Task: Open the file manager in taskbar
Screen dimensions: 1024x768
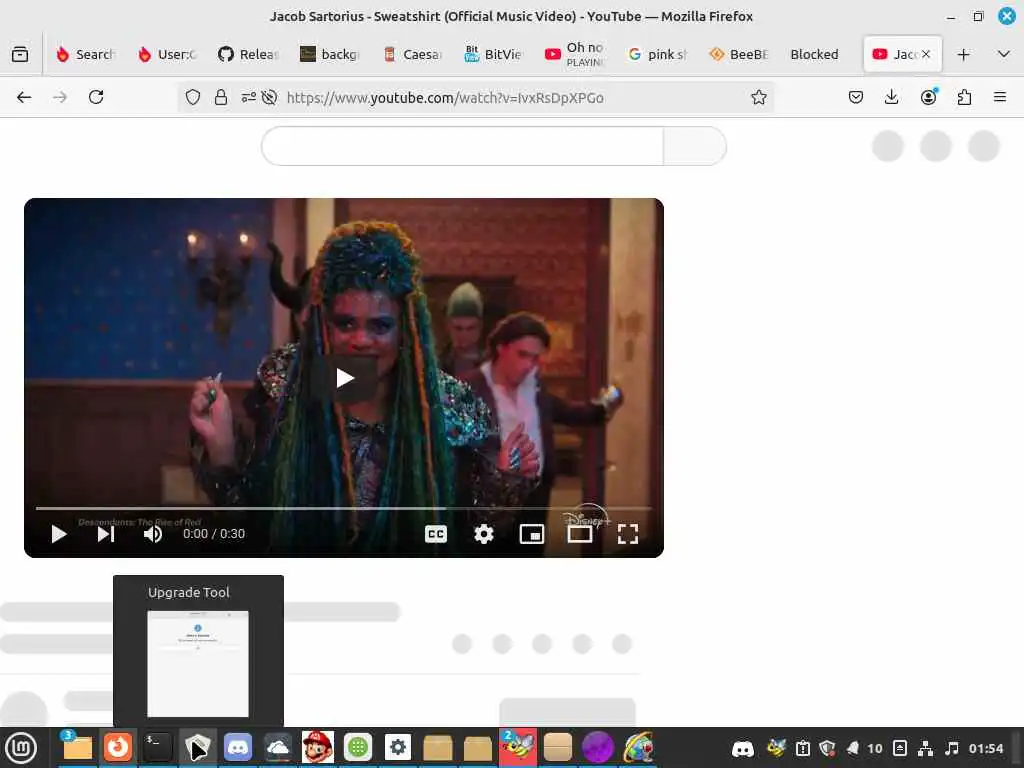Action: pos(77,747)
